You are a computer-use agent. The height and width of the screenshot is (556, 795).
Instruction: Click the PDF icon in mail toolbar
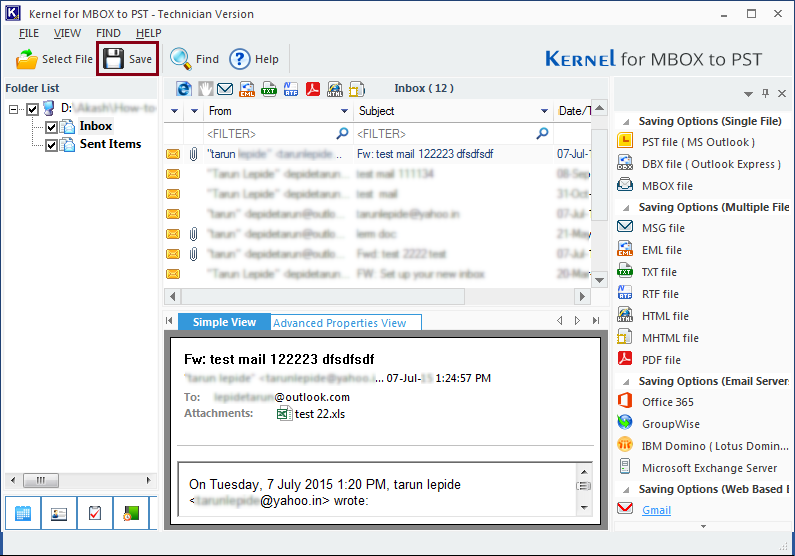tap(313, 89)
